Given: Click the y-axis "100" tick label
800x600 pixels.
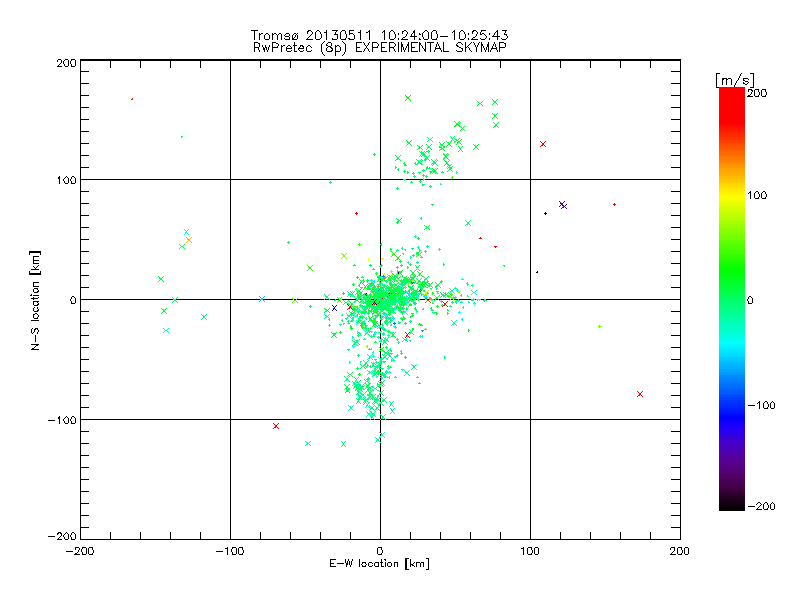Looking at the screenshot, I should pos(66,181).
